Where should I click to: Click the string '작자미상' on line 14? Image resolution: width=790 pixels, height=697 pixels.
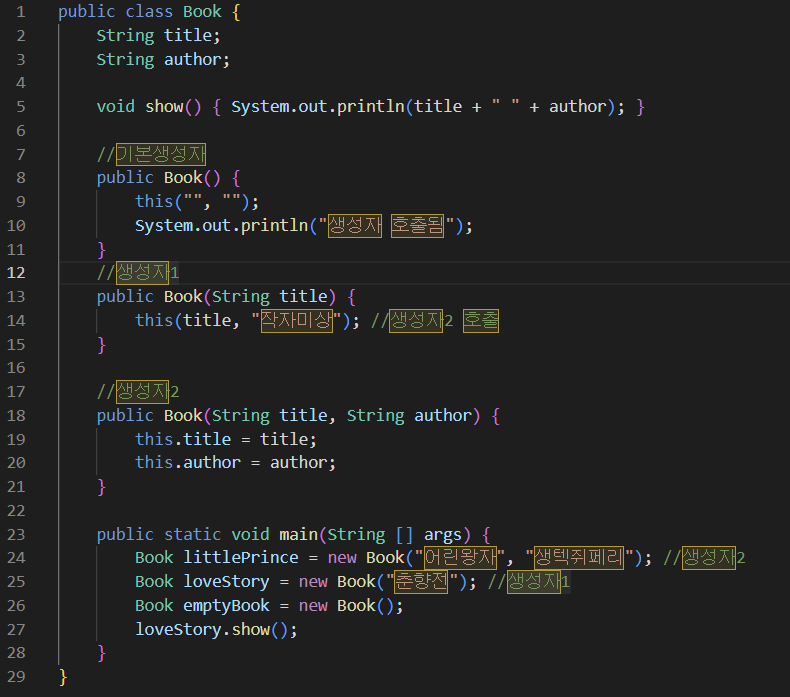[x=297, y=321]
